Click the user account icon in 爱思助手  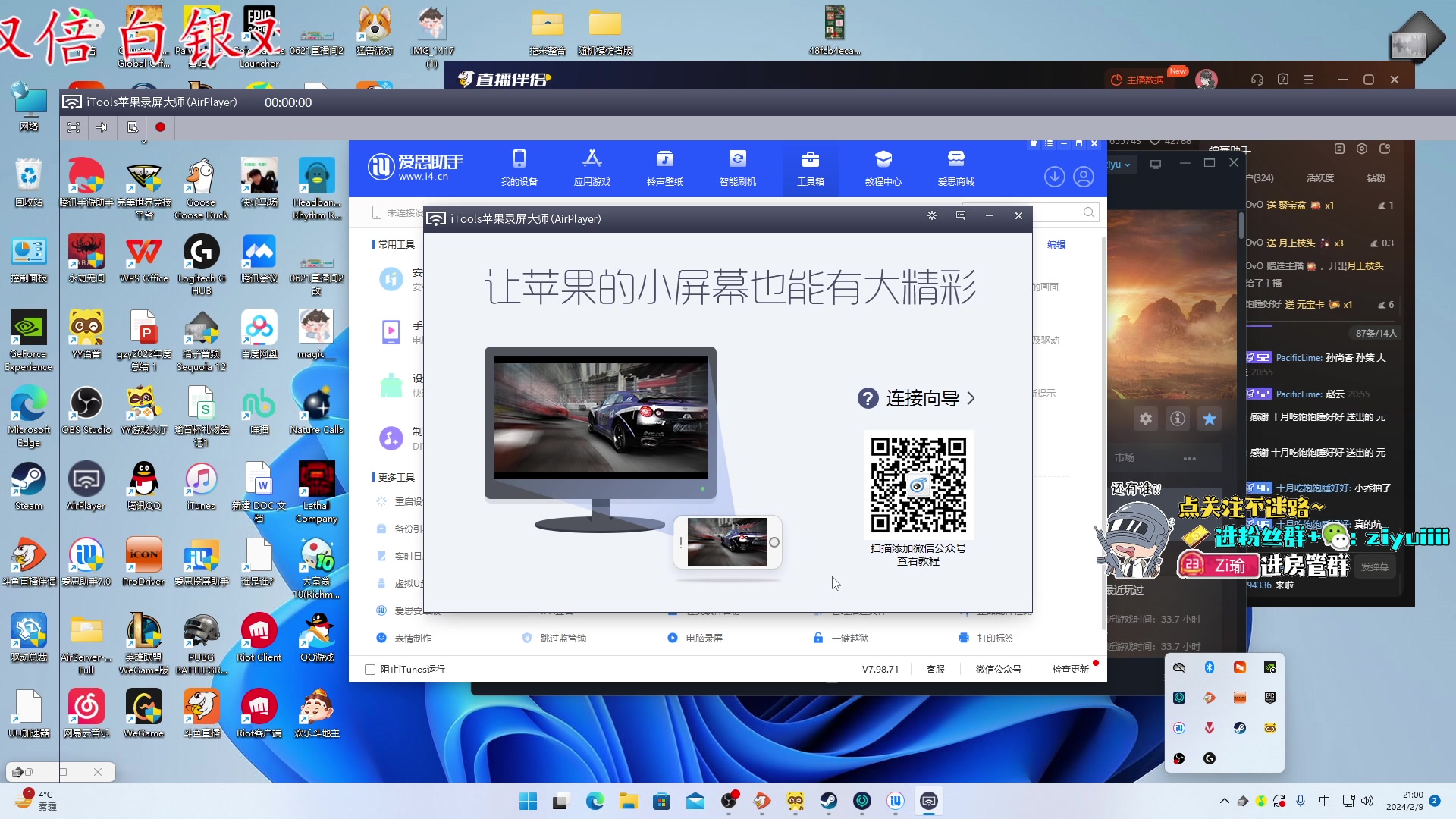[x=1084, y=177]
